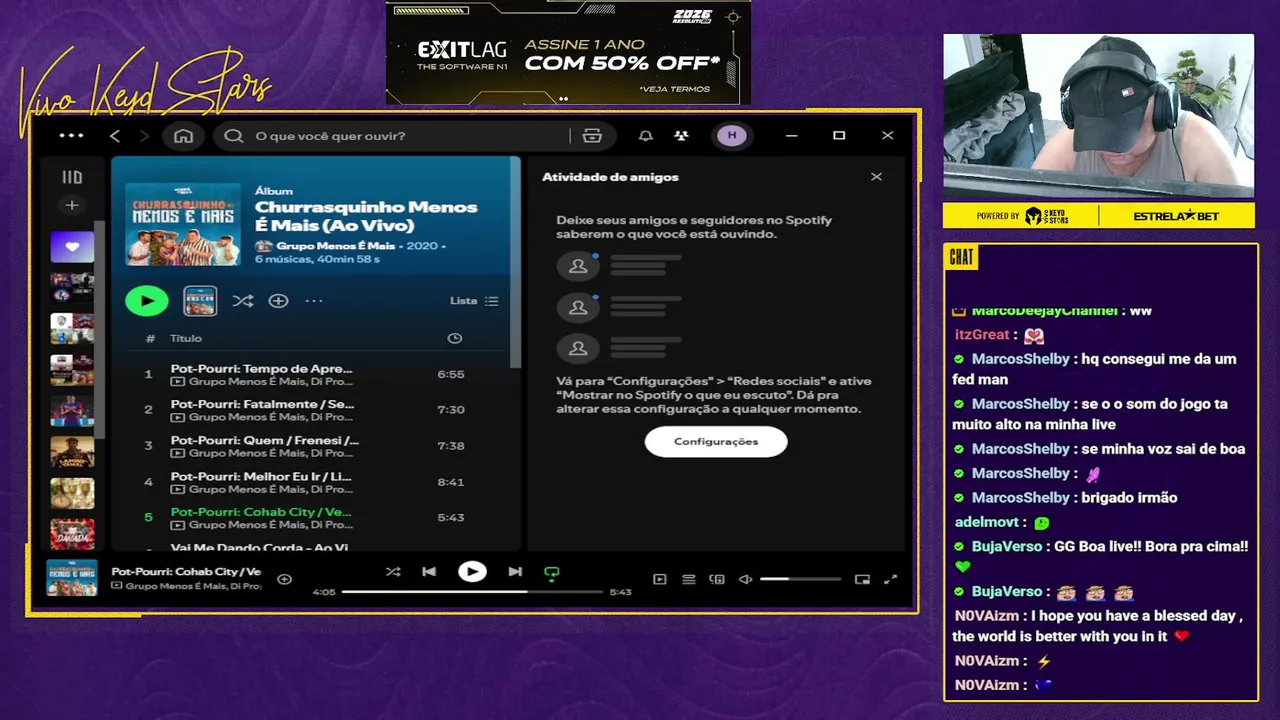Save the album with the plus circle icon
This screenshot has height=720, width=1280.
pyautogui.click(x=278, y=301)
